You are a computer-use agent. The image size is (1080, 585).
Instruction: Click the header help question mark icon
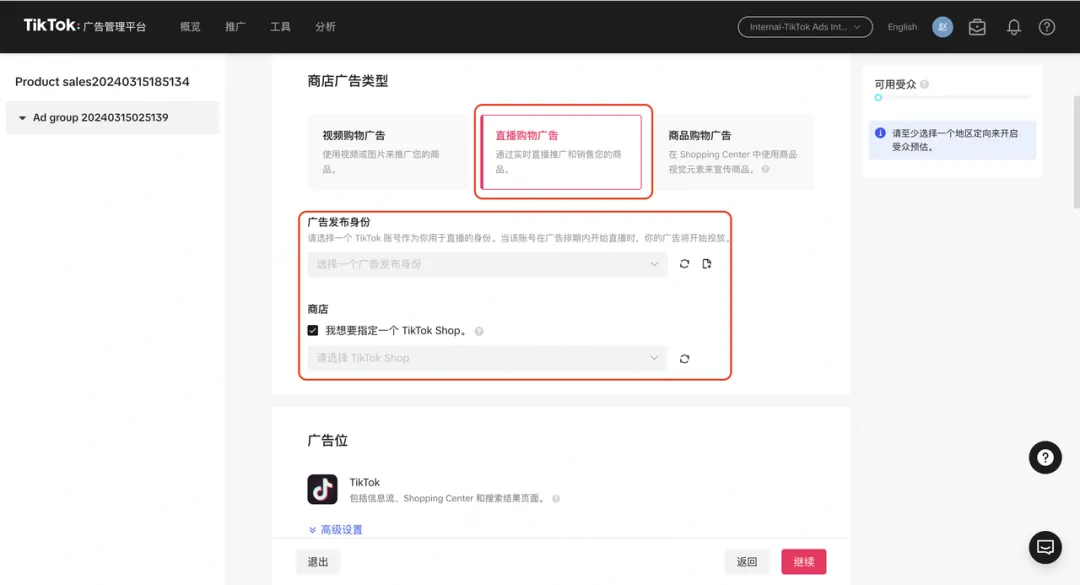pyautogui.click(x=1046, y=27)
